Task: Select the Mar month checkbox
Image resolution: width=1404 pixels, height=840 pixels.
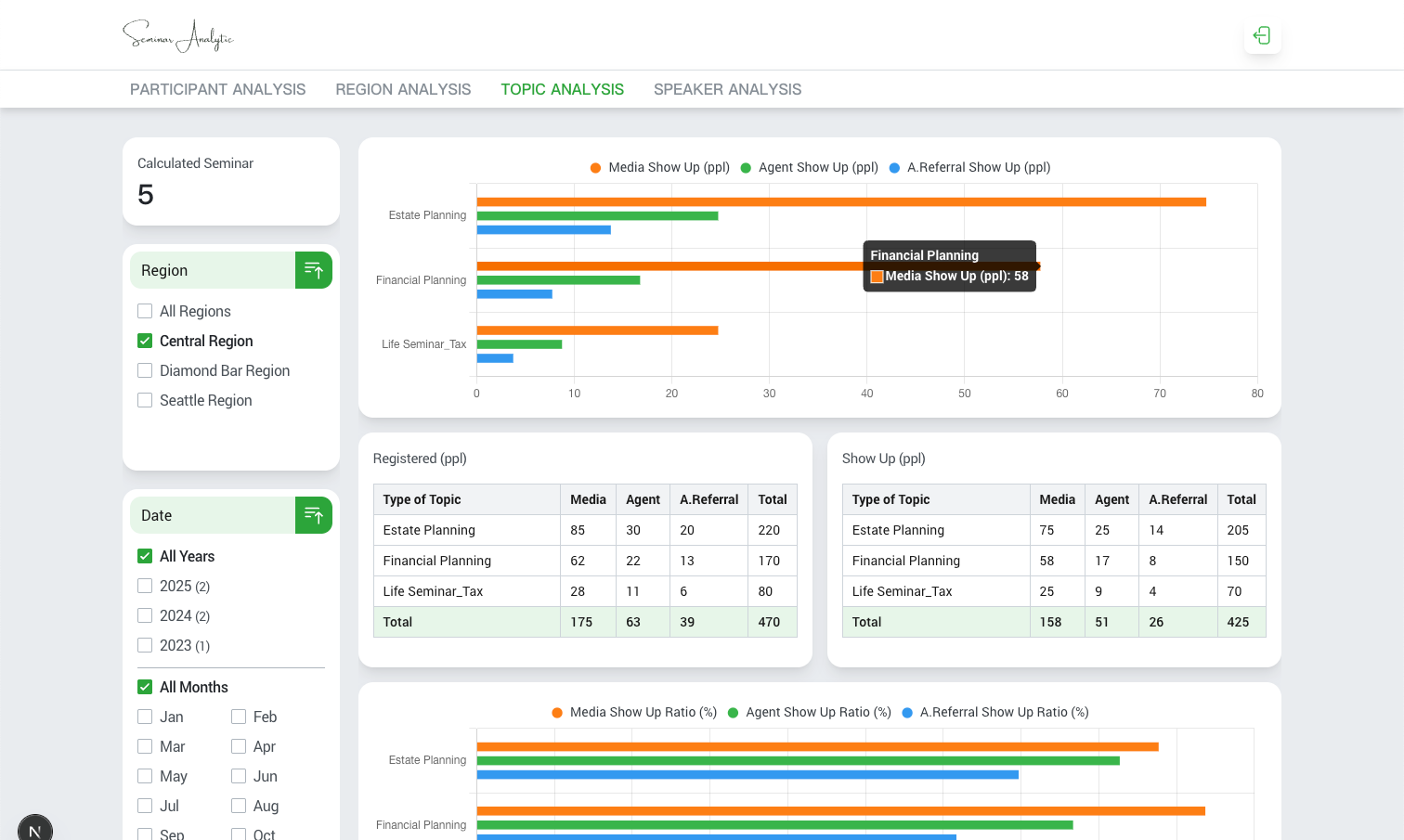Action: [x=145, y=746]
